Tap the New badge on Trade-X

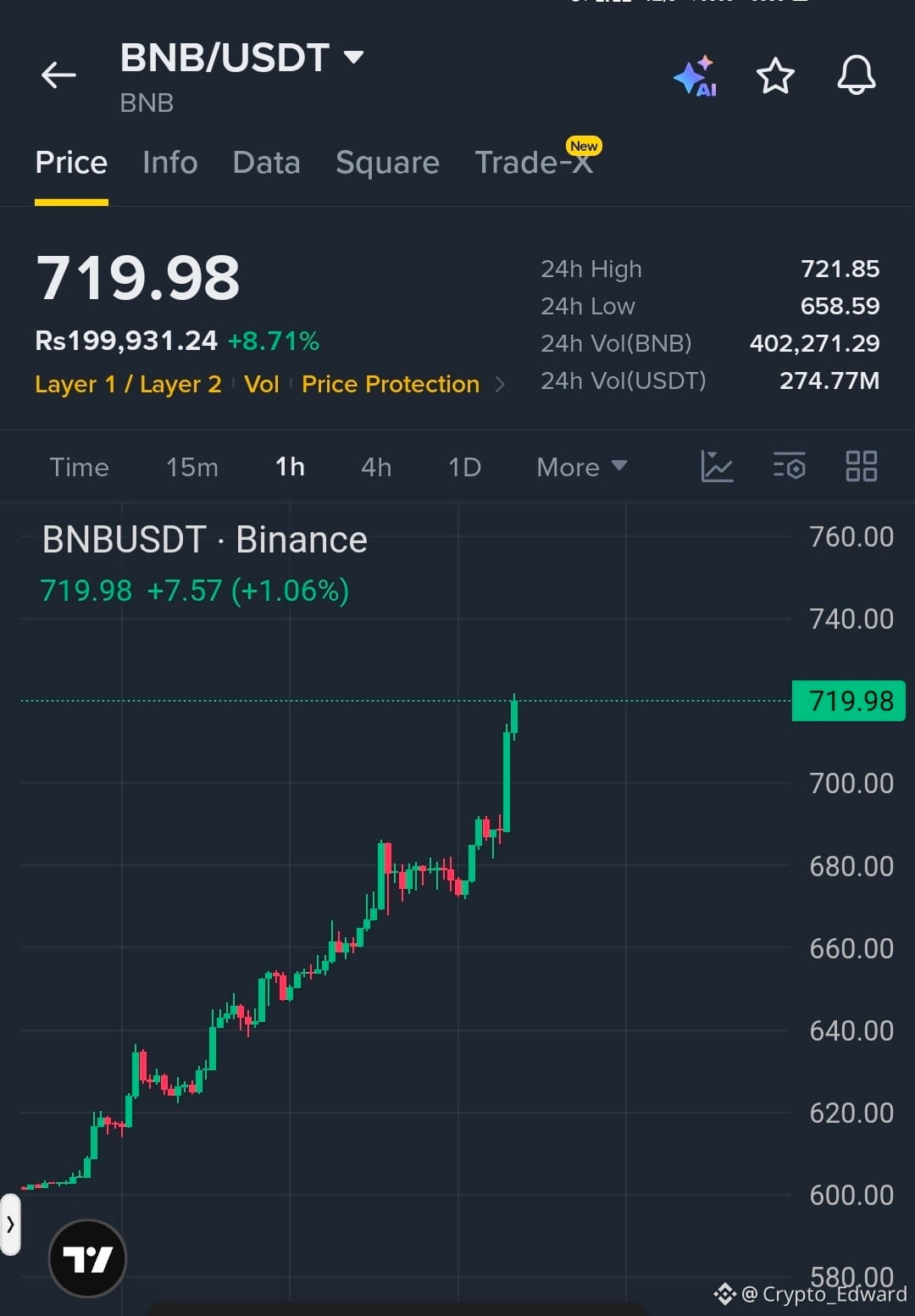(584, 146)
